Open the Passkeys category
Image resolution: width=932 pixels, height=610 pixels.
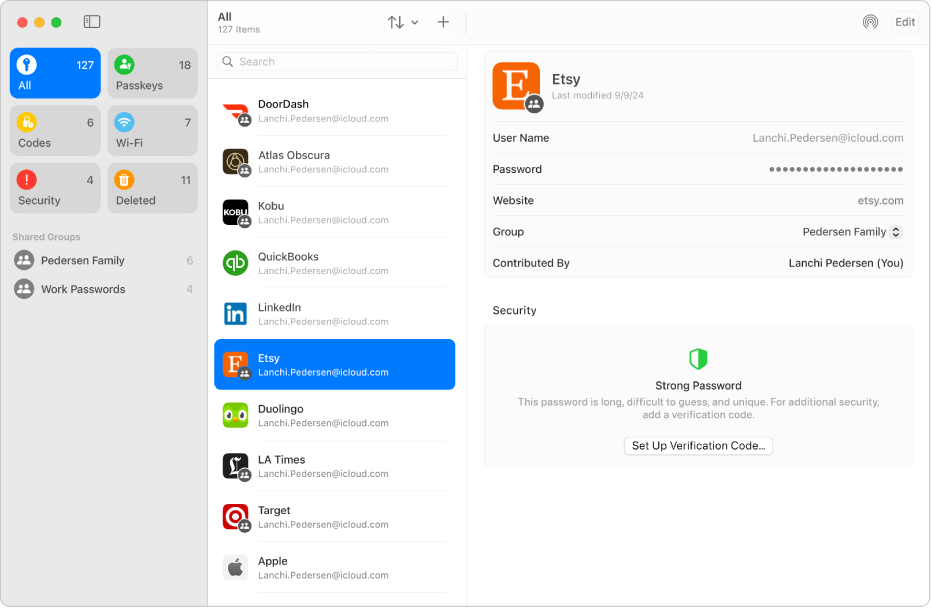tap(153, 73)
